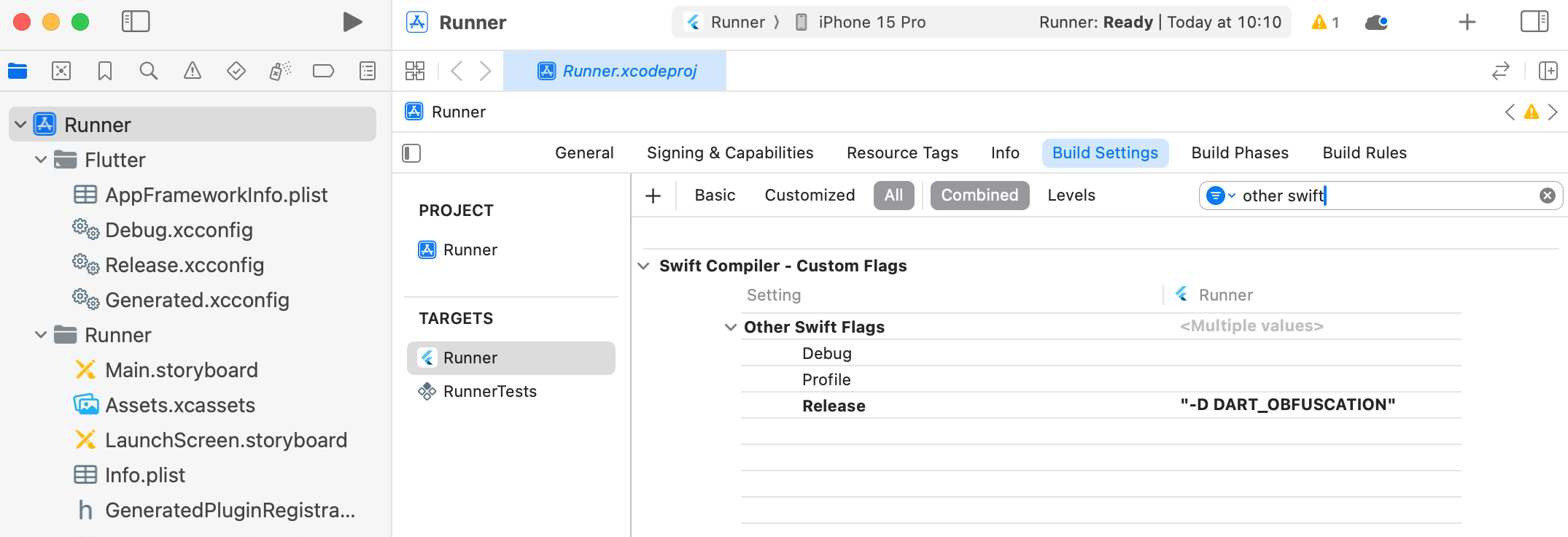Open the Build Phases tab
Image resolution: width=1568 pixels, height=537 pixels.
[x=1240, y=153]
